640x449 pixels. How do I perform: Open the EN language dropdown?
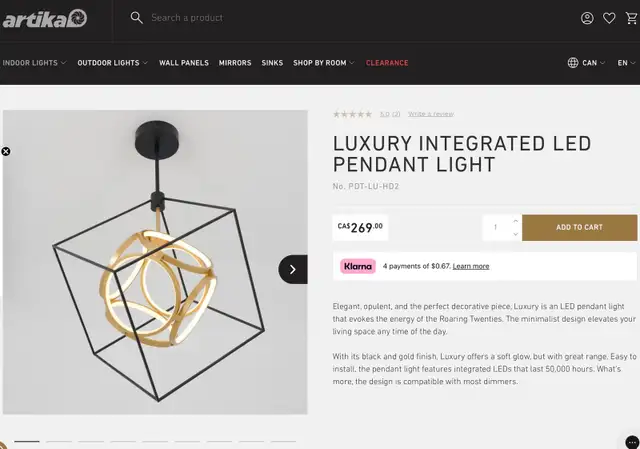tap(626, 63)
